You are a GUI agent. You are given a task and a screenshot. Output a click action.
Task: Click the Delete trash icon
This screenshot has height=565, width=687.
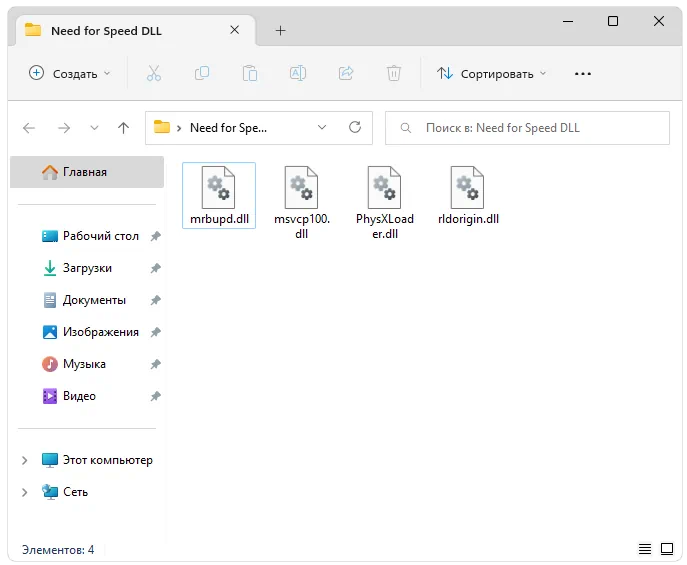[394, 74]
